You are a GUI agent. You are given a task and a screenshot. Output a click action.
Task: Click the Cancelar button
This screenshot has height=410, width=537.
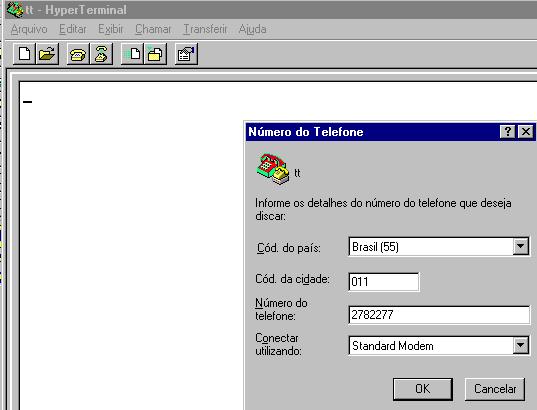point(495,389)
